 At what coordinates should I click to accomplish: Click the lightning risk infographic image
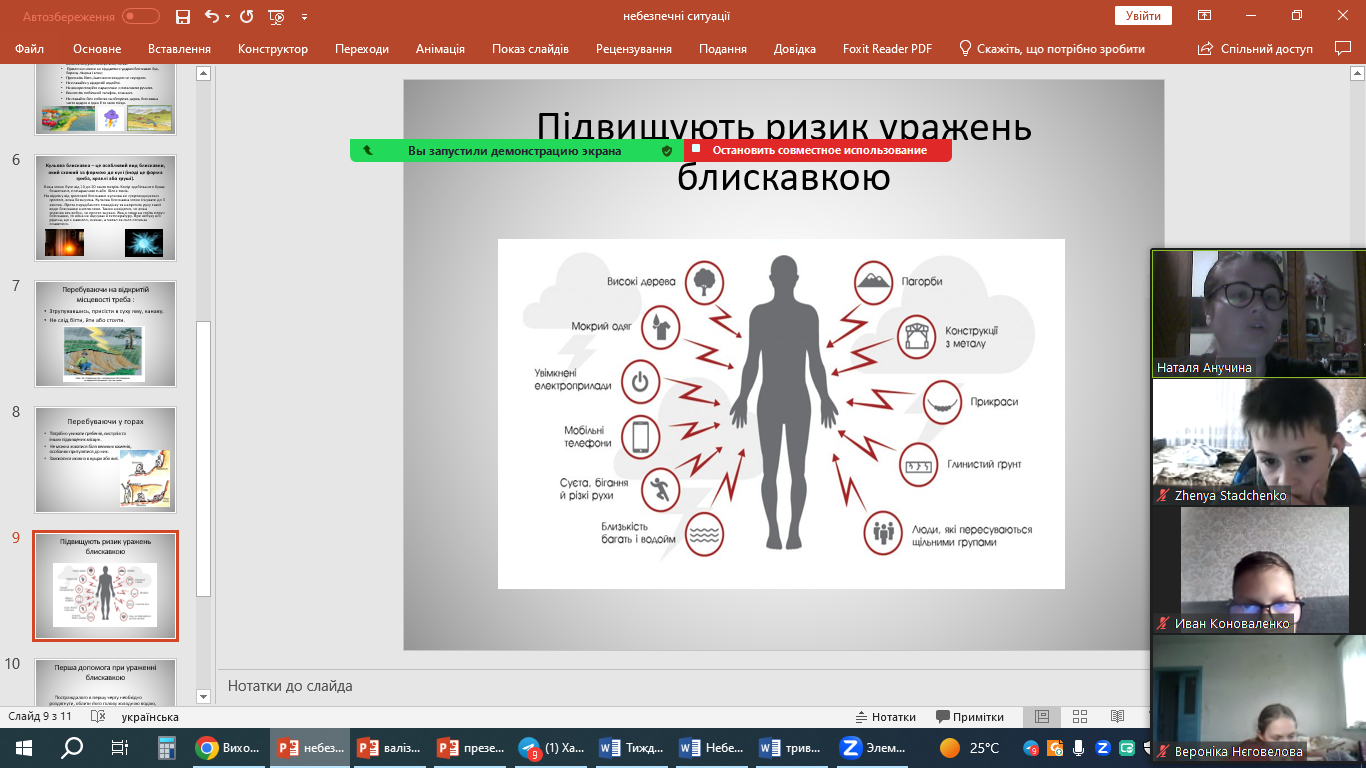(x=781, y=413)
